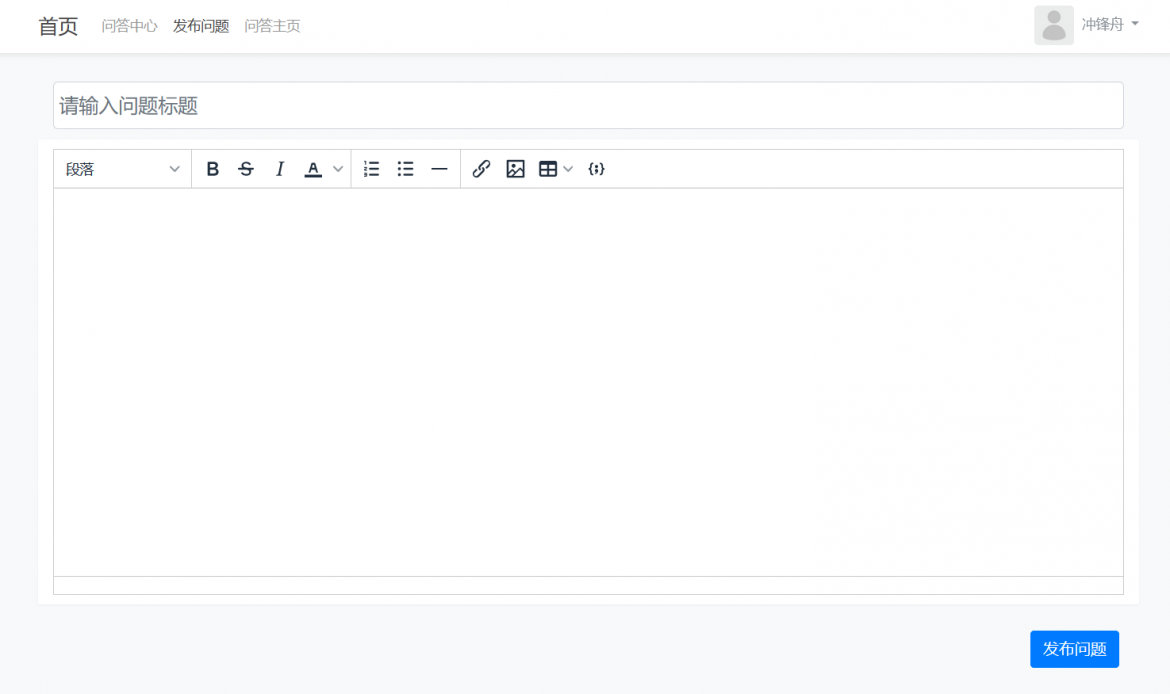
Task: Insert a code block
Action: 596,169
